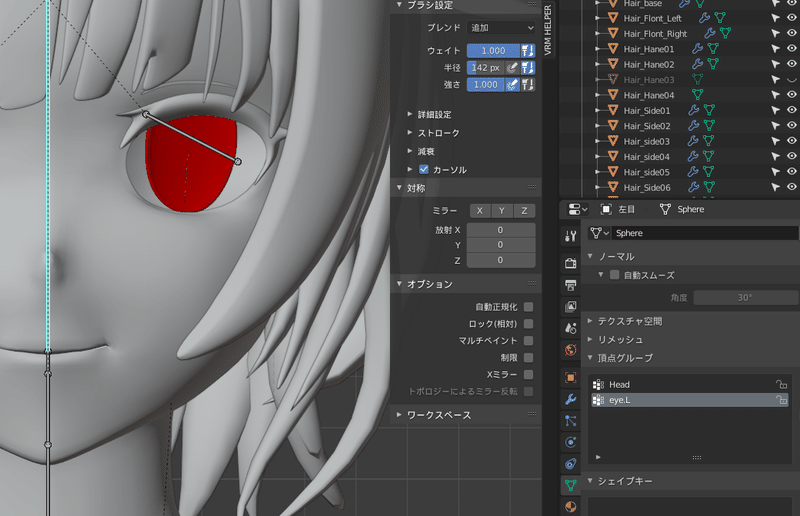Image resolution: width=800 pixels, height=516 pixels.
Task: Hide Hair_Hane02 using its eye icon
Action: pos(791,64)
